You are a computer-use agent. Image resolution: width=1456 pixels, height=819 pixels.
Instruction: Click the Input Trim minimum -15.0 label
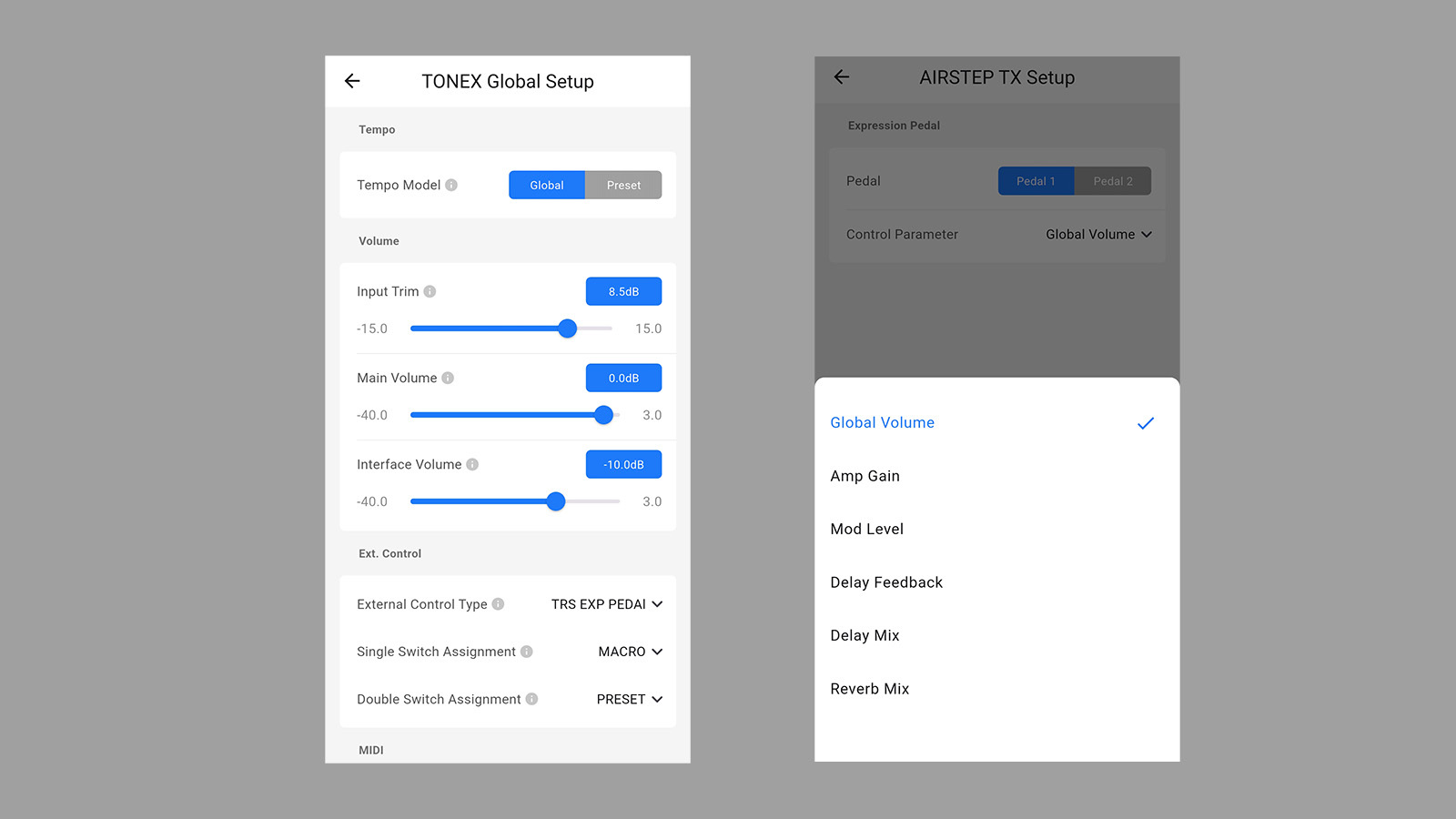click(x=372, y=329)
